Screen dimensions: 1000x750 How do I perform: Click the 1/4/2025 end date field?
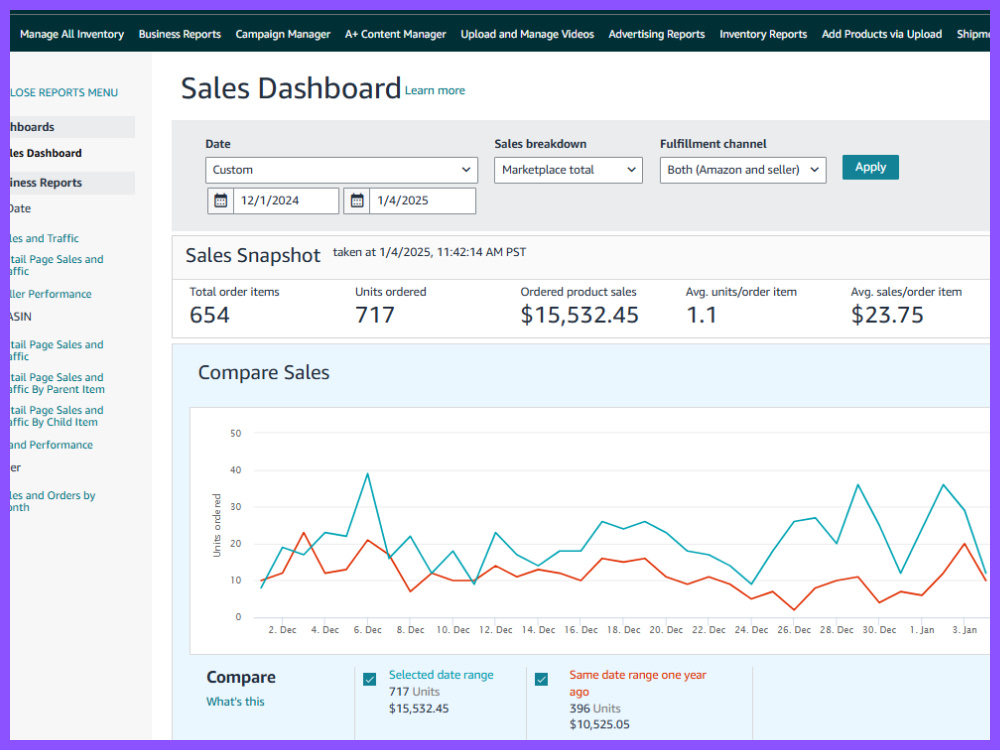(x=422, y=200)
